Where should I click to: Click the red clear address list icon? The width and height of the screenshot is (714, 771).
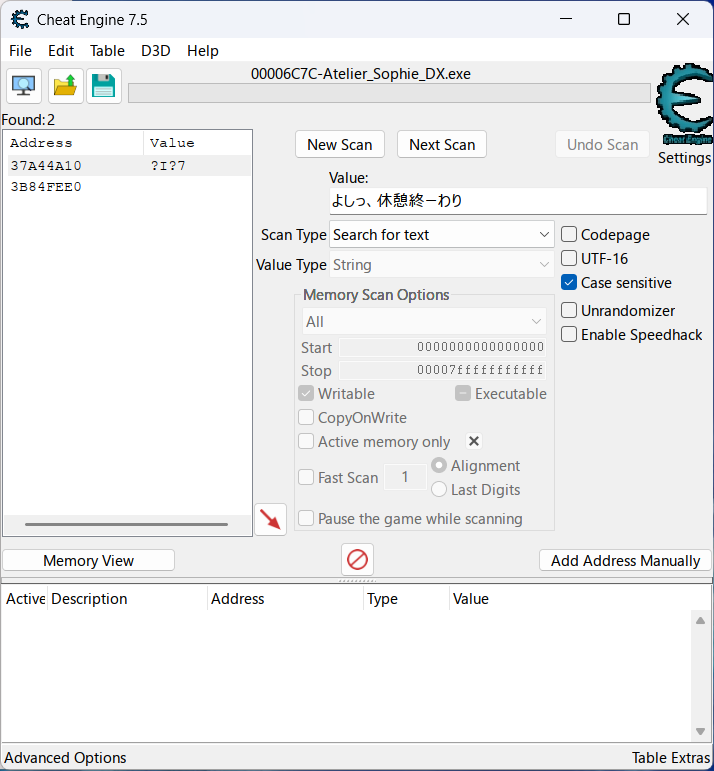click(357, 558)
